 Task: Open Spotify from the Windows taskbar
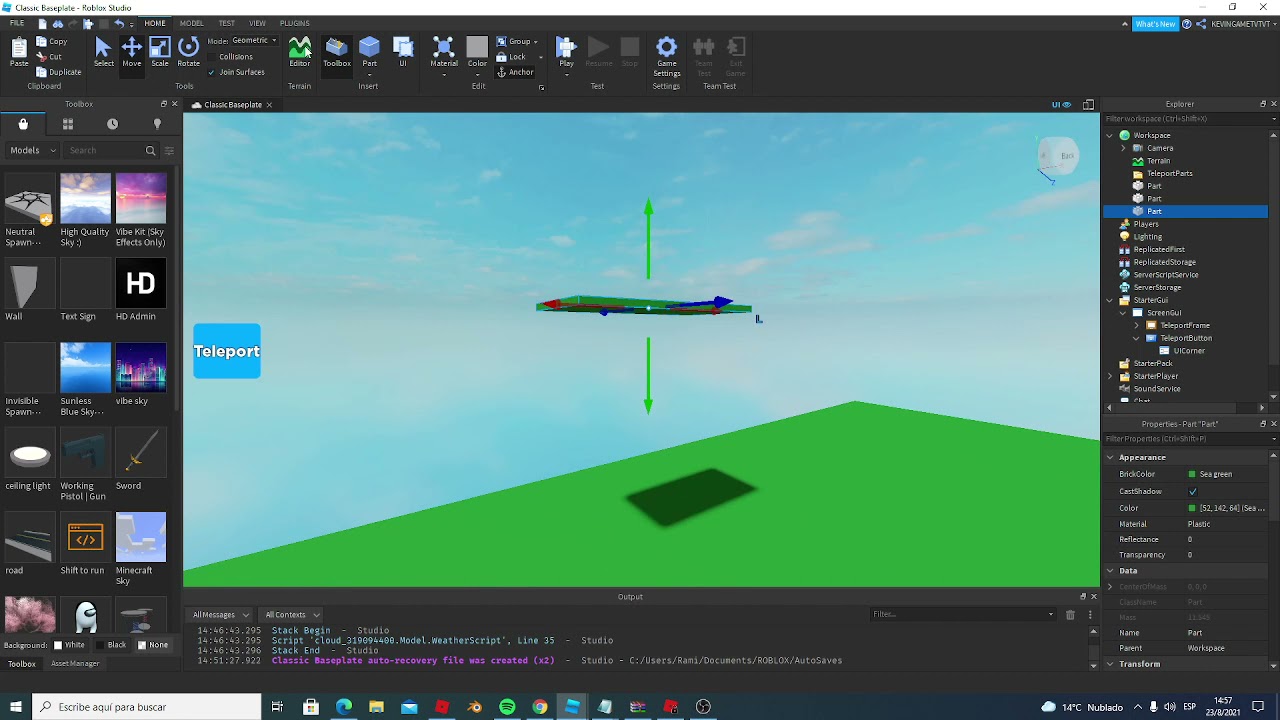[507, 707]
